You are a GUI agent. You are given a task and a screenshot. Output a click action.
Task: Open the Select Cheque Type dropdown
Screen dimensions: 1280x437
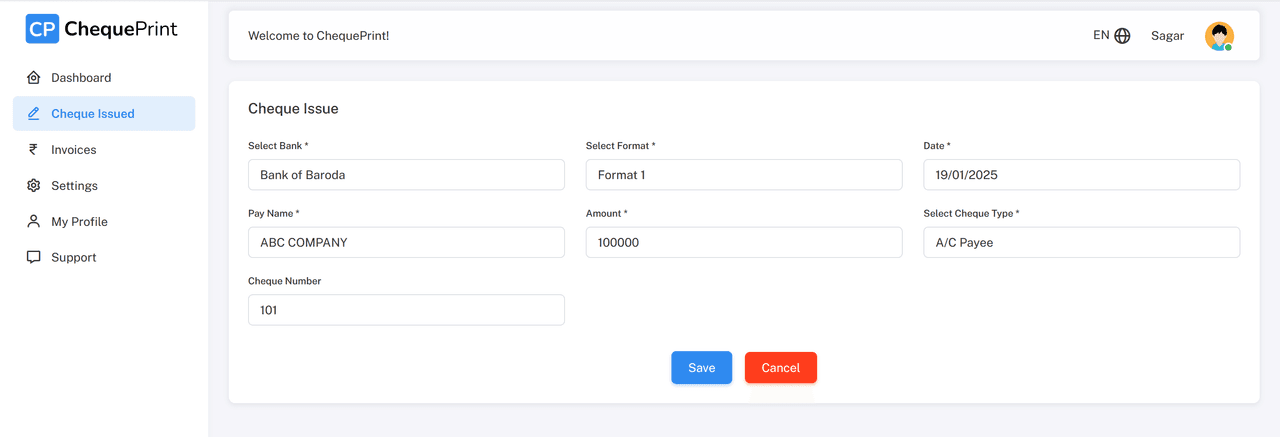point(1081,242)
